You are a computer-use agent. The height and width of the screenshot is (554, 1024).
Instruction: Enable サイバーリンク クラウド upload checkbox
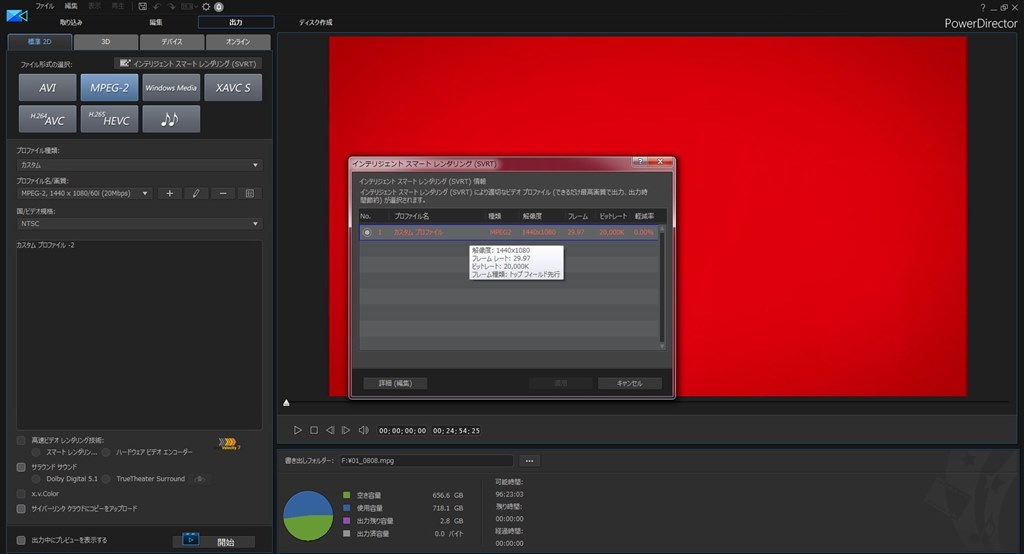click(x=21, y=508)
